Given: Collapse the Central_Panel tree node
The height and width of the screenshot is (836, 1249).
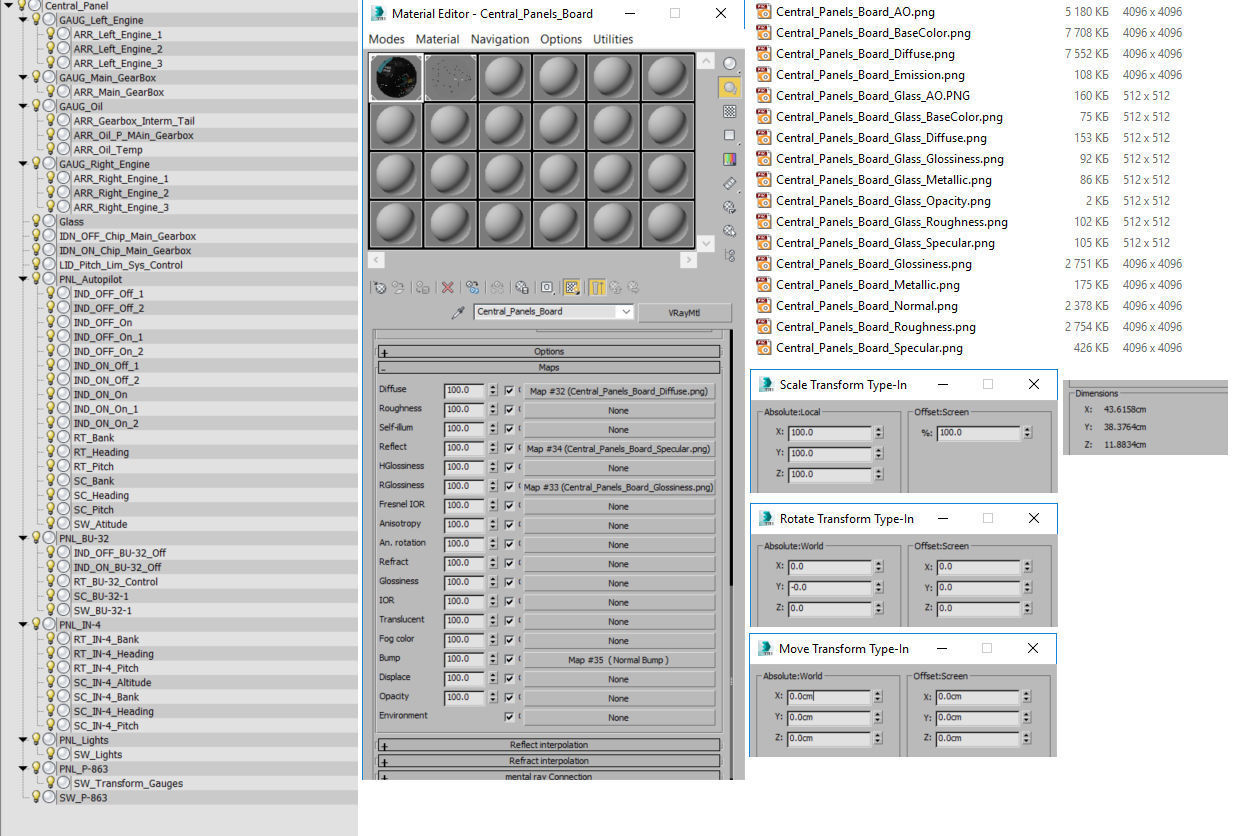Looking at the screenshot, I should click(10, 6).
